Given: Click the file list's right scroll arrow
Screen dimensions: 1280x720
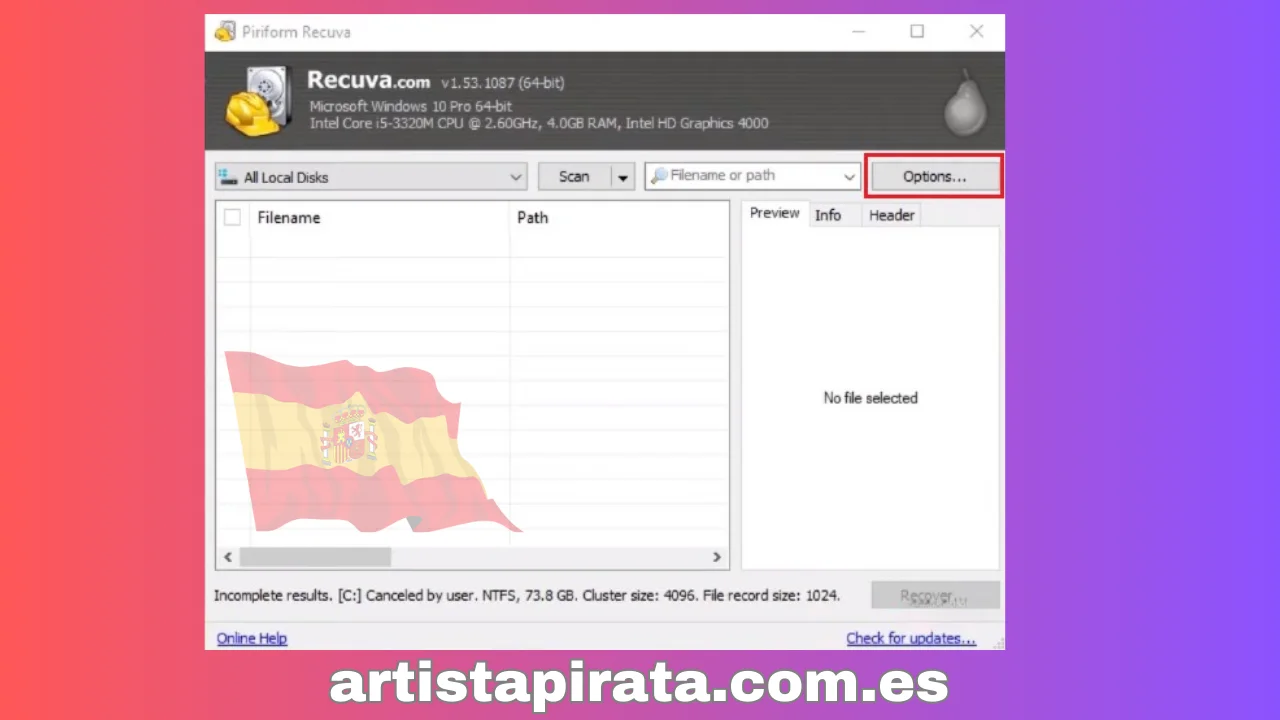Looking at the screenshot, I should (x=717, y=557).
